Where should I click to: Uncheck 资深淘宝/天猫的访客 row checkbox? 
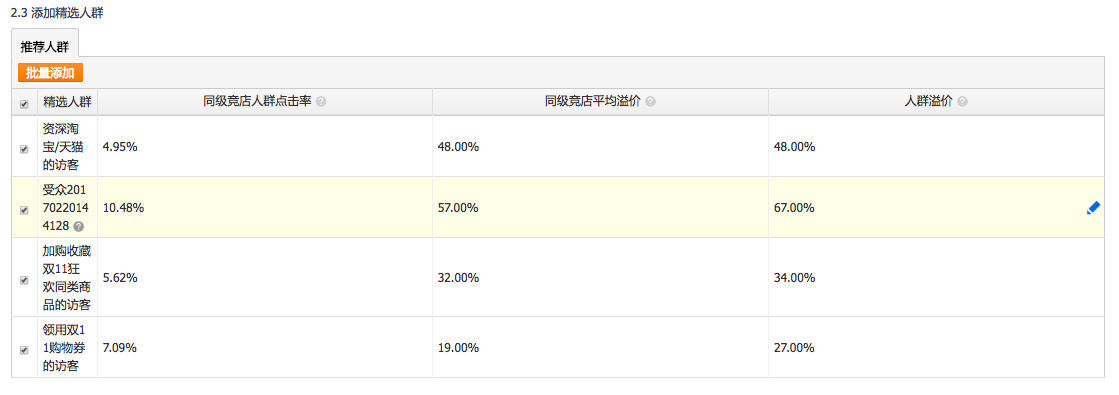point(24,149)
